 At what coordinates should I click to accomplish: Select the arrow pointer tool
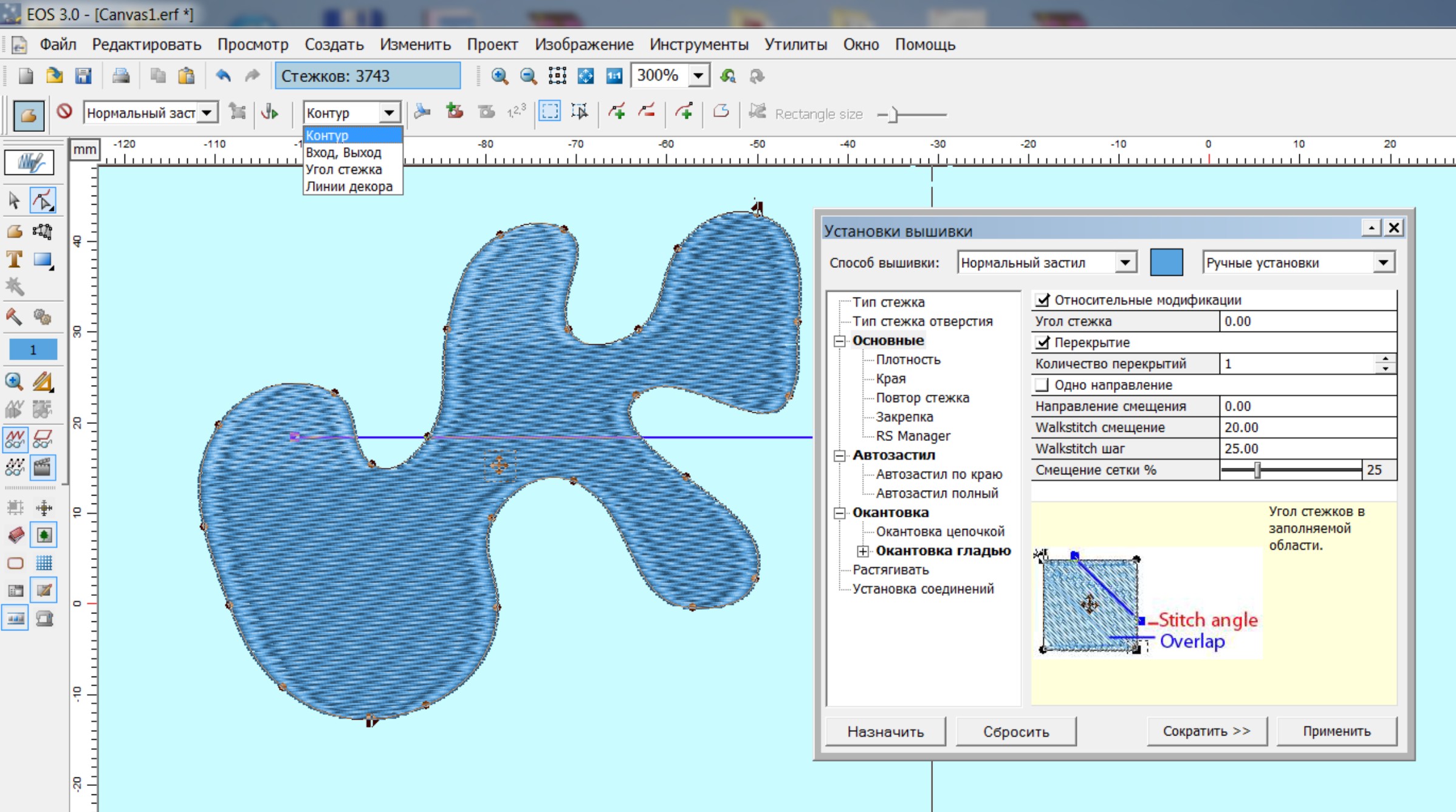pyautogui.click(x=15, y=200)
